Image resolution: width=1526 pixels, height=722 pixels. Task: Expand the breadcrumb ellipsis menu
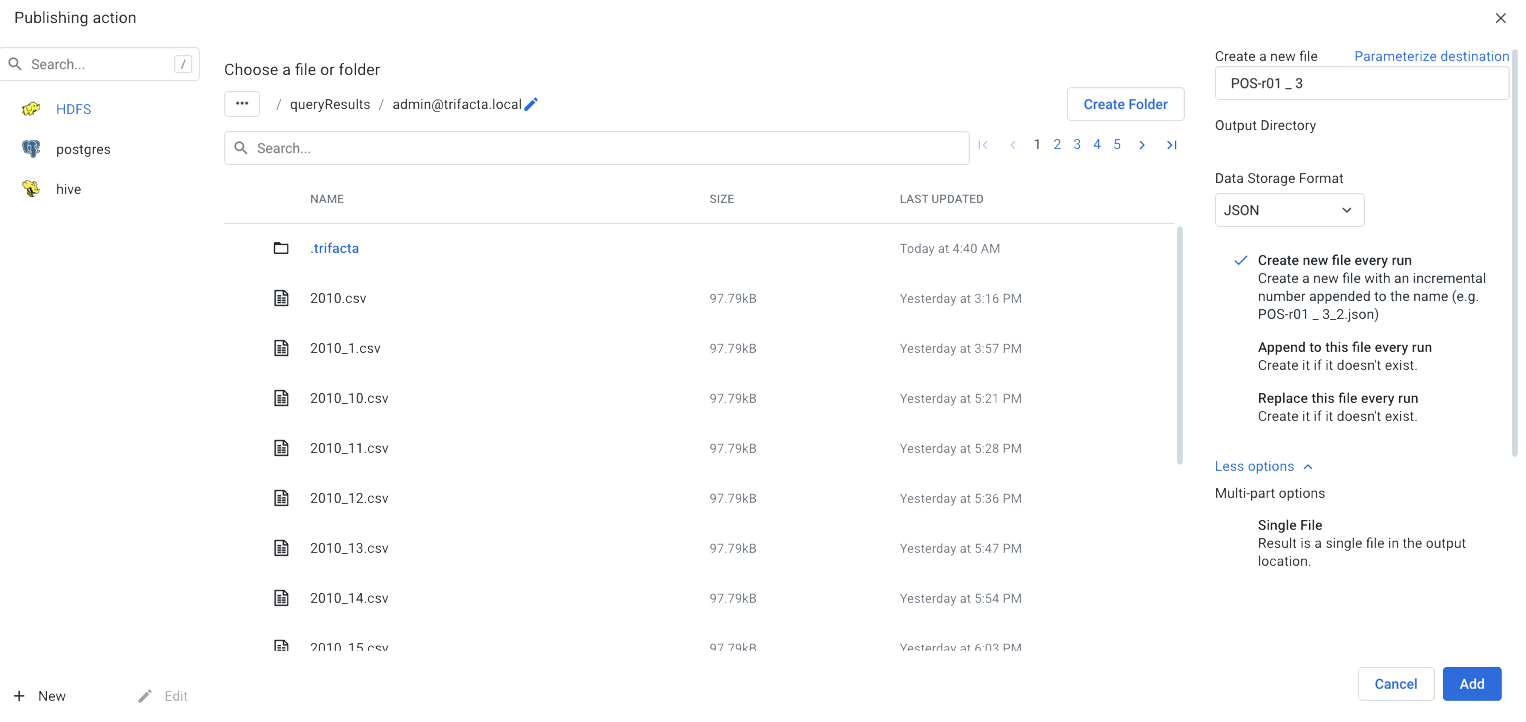pos(242,104)
